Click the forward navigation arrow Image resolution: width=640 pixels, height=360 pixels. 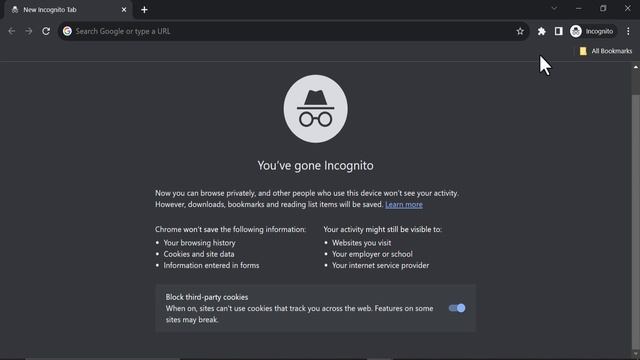(29, 31)
